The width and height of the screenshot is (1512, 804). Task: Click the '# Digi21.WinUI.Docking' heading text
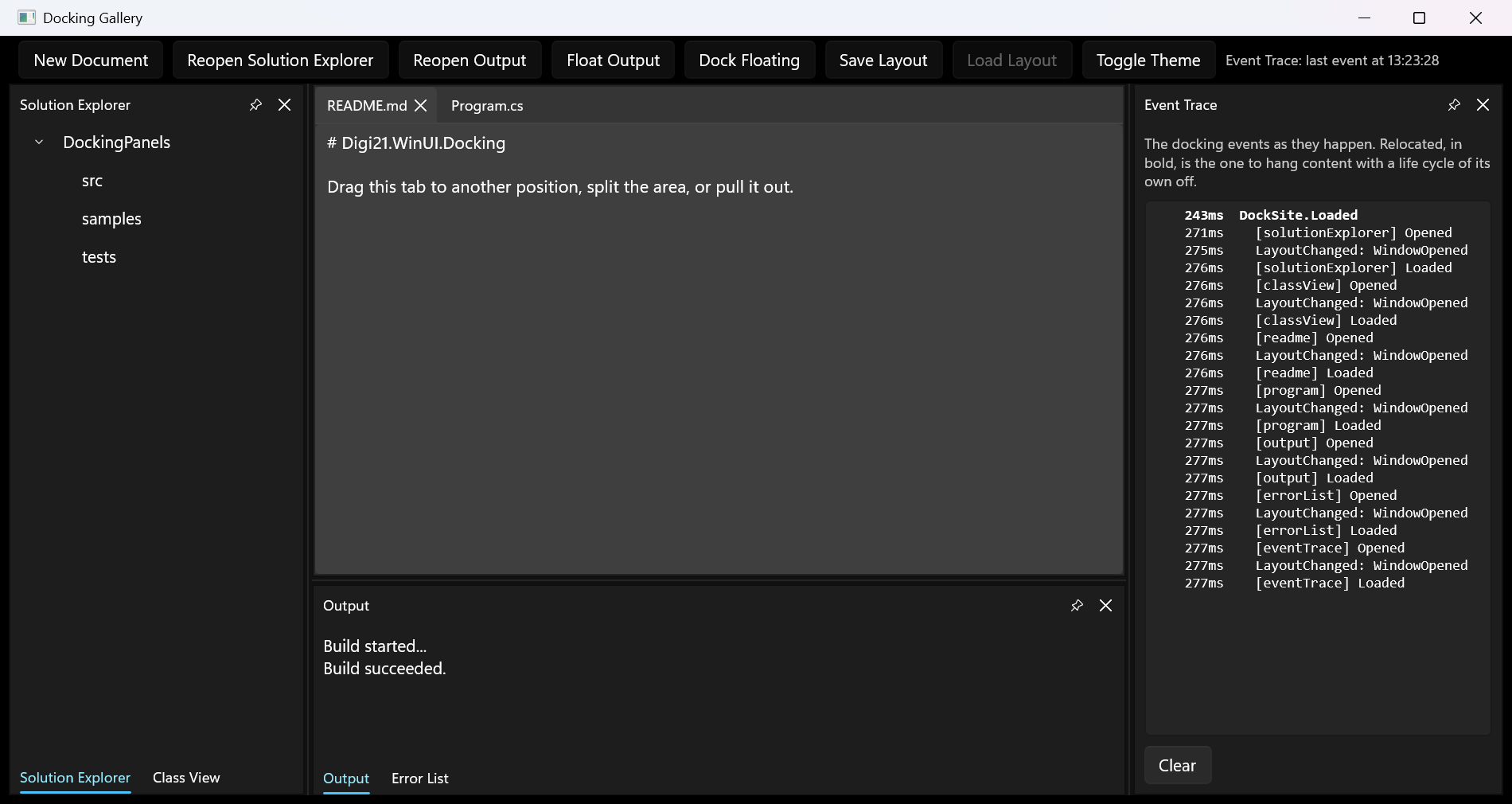click(416, 143)
